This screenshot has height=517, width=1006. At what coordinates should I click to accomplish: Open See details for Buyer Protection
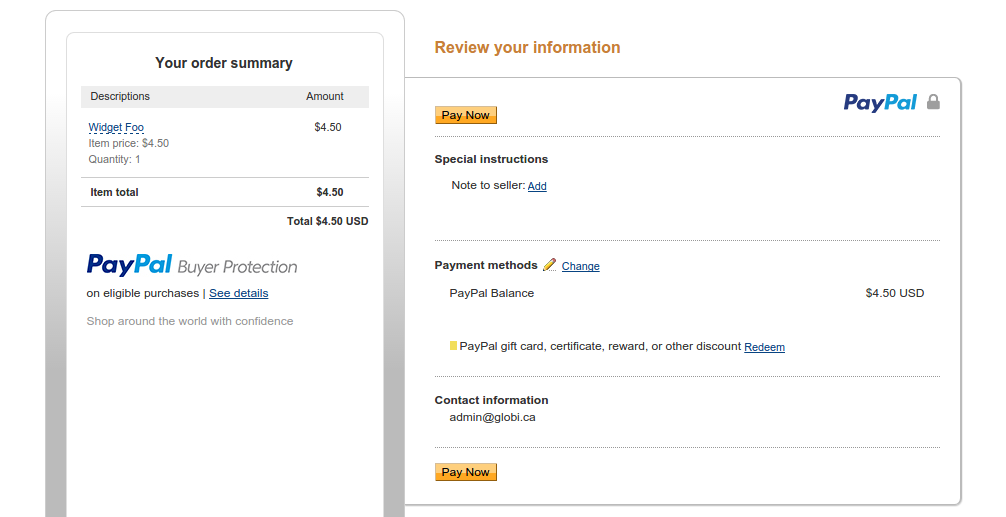(x=239, y=293)
